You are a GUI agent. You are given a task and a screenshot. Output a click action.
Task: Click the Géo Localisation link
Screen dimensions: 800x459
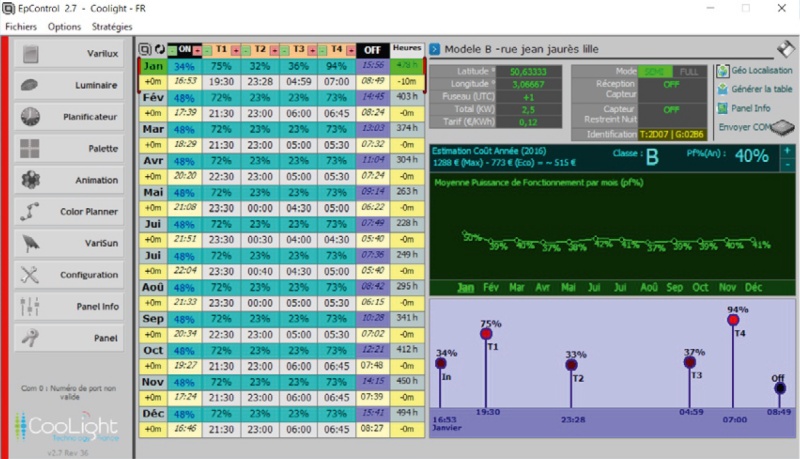(x=762, y=70)
